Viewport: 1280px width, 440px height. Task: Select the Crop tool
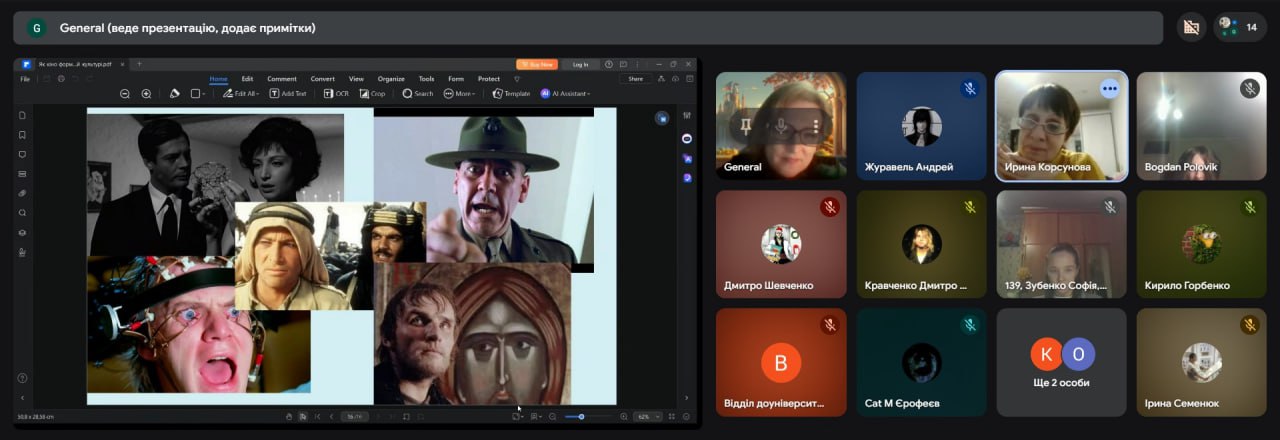(372, 94)
